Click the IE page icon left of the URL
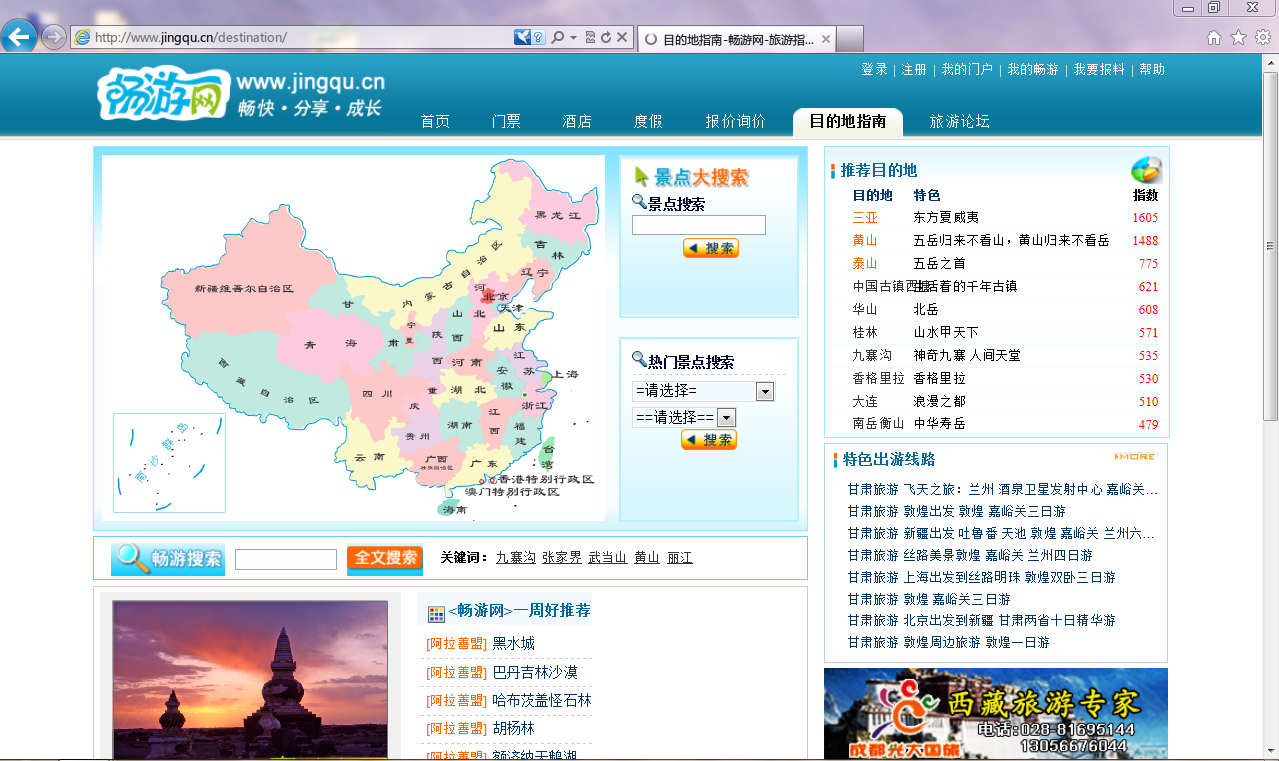The width and height of the screenshot is (1279, 761). coord(82,37)
